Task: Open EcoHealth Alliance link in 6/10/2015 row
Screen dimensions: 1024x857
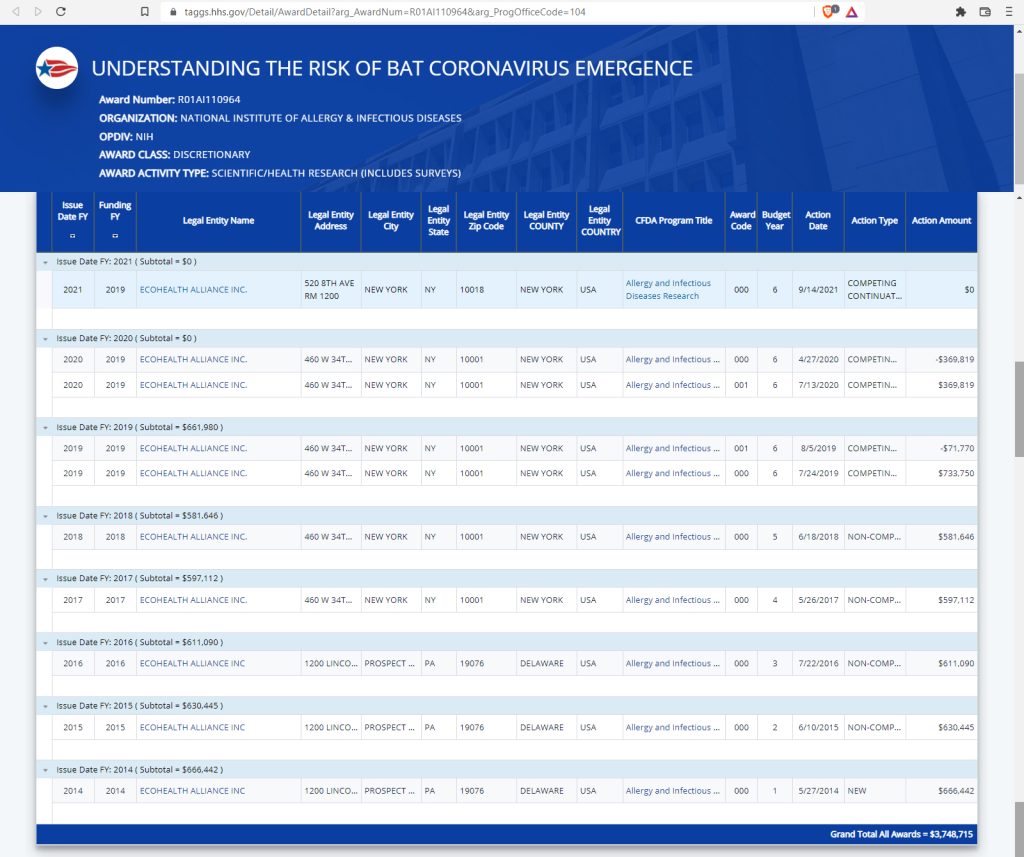Action: pyautogui.click(x=192, y=727)
